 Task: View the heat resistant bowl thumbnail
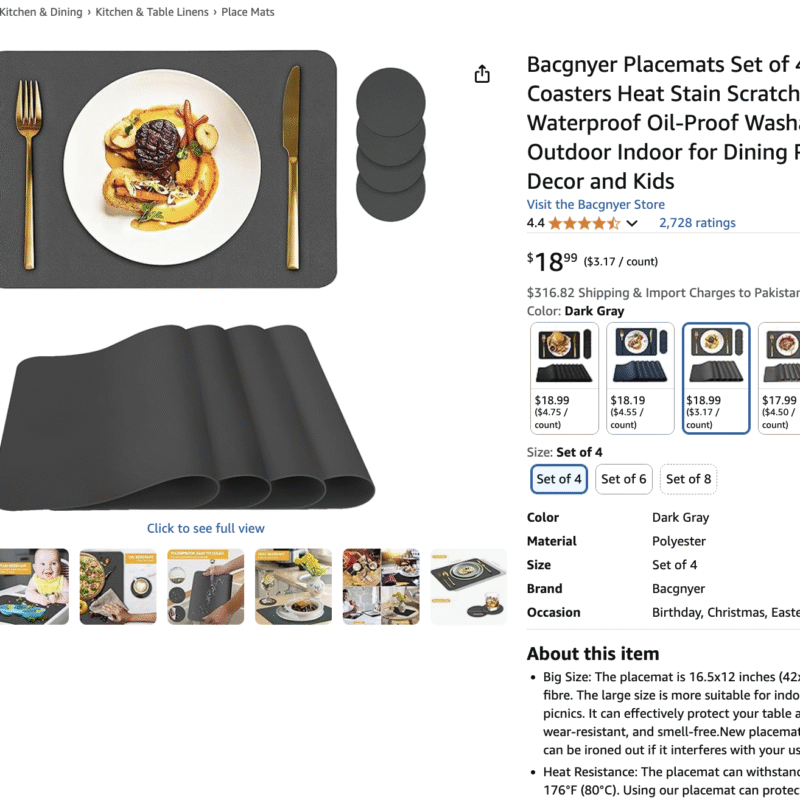click(293, 587)
